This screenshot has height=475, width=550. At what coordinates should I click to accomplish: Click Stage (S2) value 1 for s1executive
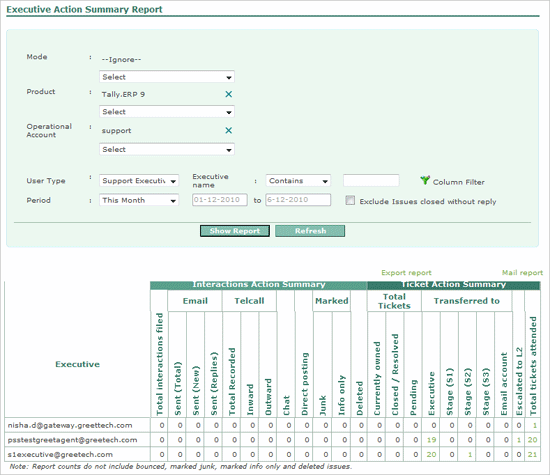tap(470, 455)
